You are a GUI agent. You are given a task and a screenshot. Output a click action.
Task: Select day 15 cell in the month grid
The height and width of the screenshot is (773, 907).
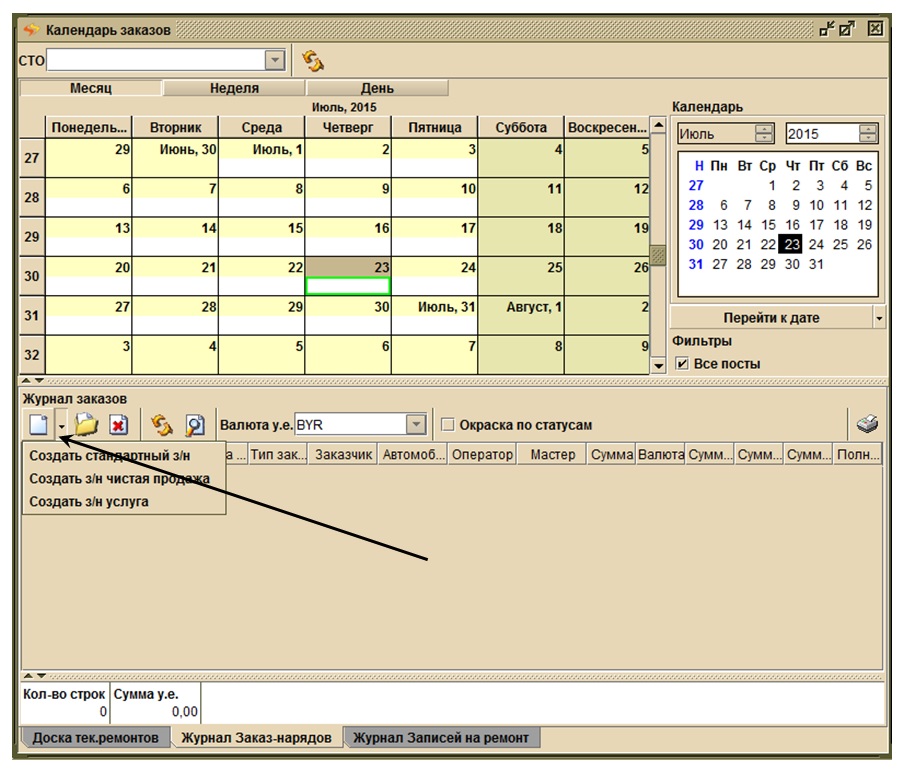(261, 237)
